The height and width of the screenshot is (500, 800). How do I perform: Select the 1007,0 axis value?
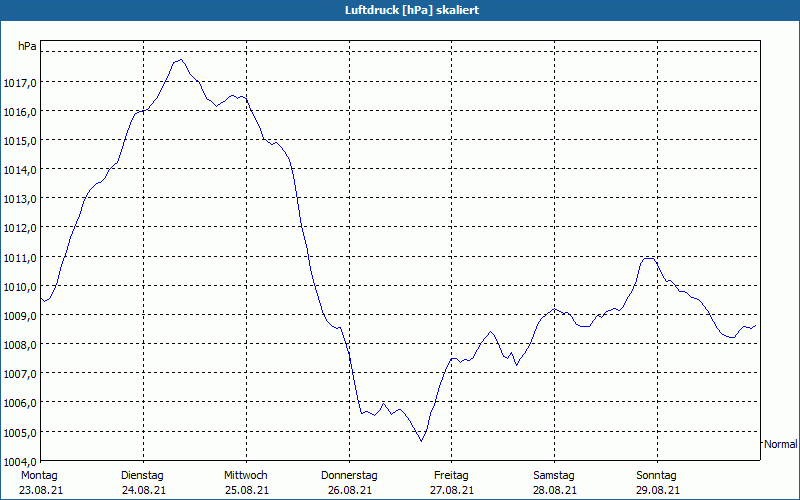click(x=20, y=374)
